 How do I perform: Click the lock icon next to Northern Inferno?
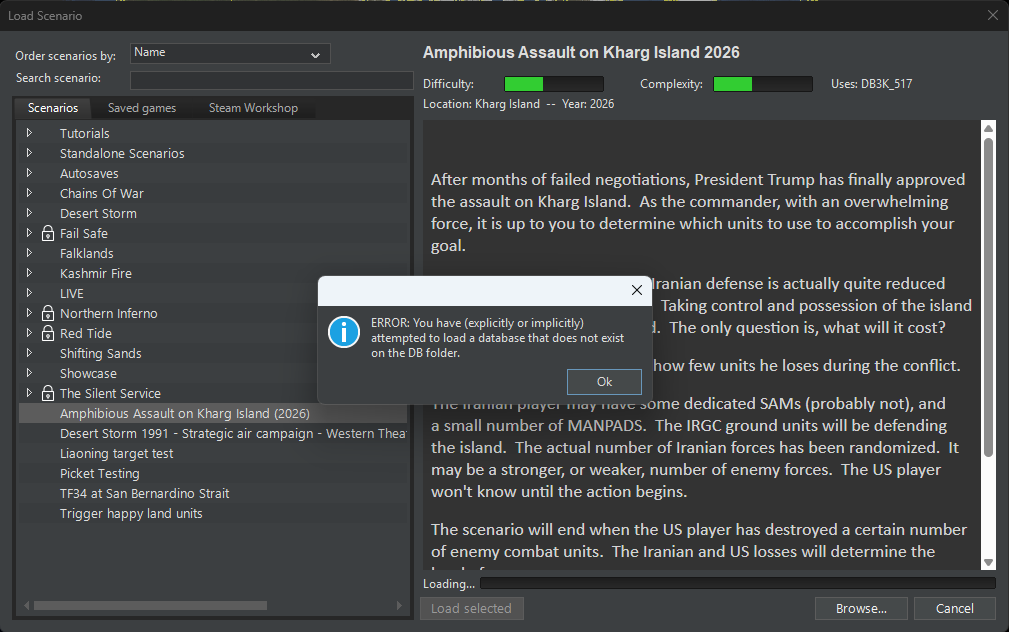point(48,313)
